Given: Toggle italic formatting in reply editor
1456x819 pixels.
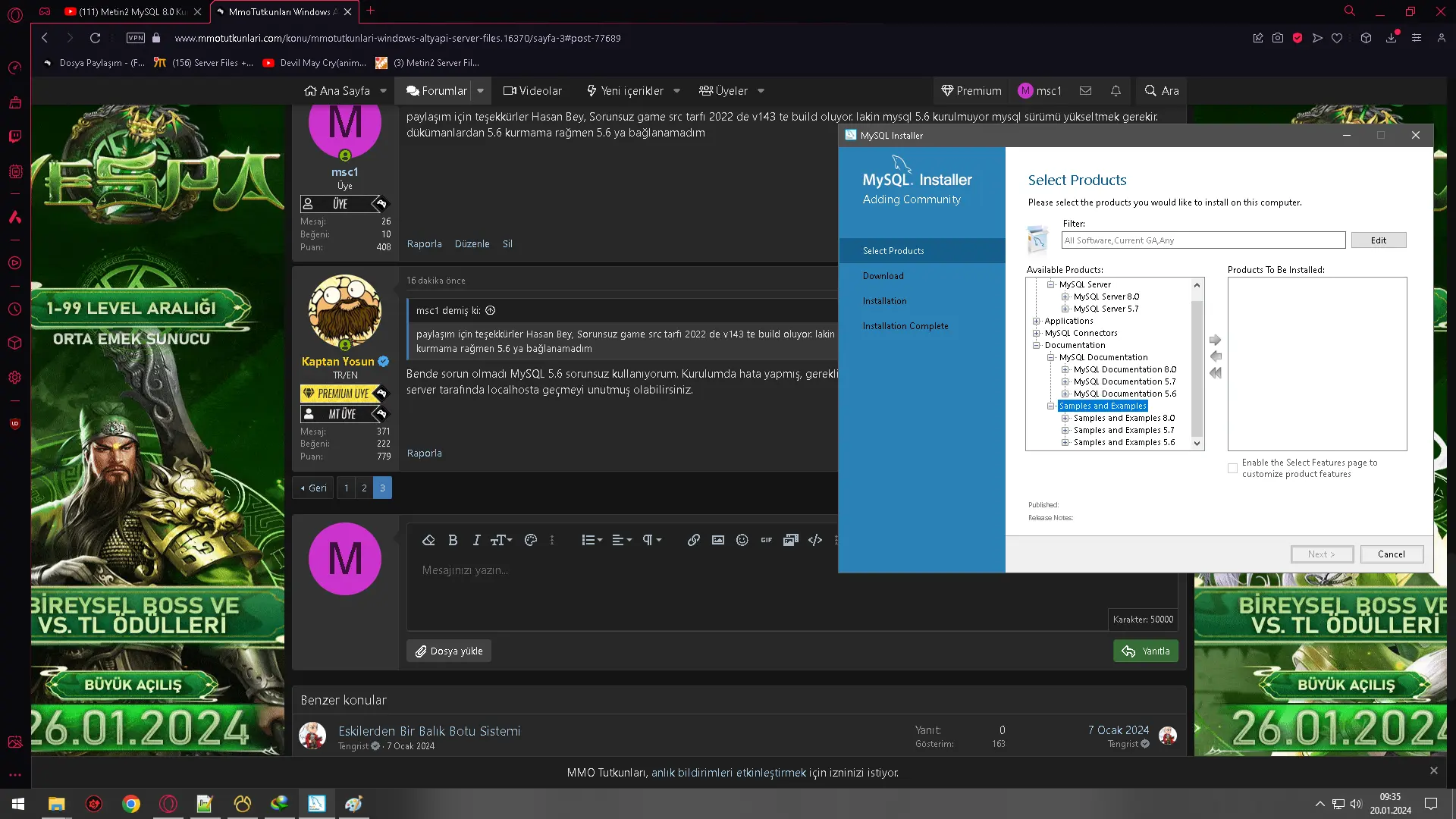Looking at the screenshot, I should pyautogui.click(x=476, y=540).
